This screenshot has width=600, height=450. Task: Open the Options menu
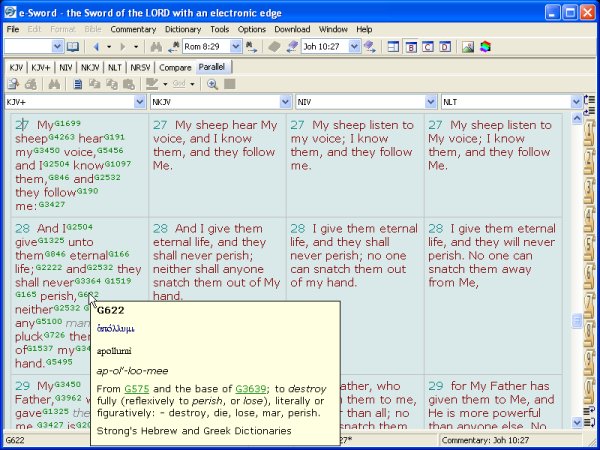point(252,29)
